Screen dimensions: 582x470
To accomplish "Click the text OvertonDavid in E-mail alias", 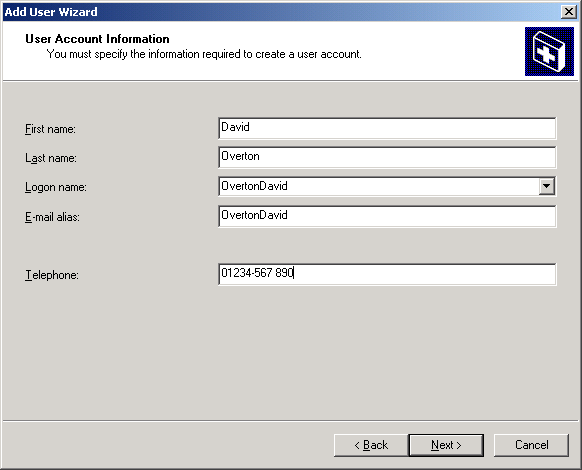I will [x=254, y=215].
